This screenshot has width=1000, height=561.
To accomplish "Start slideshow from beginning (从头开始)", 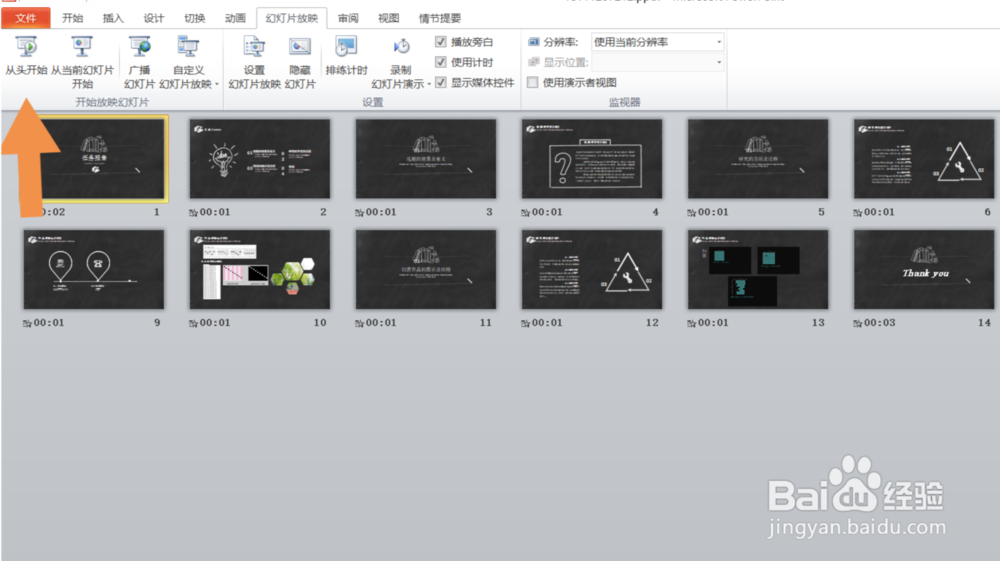I will [26, 55].
